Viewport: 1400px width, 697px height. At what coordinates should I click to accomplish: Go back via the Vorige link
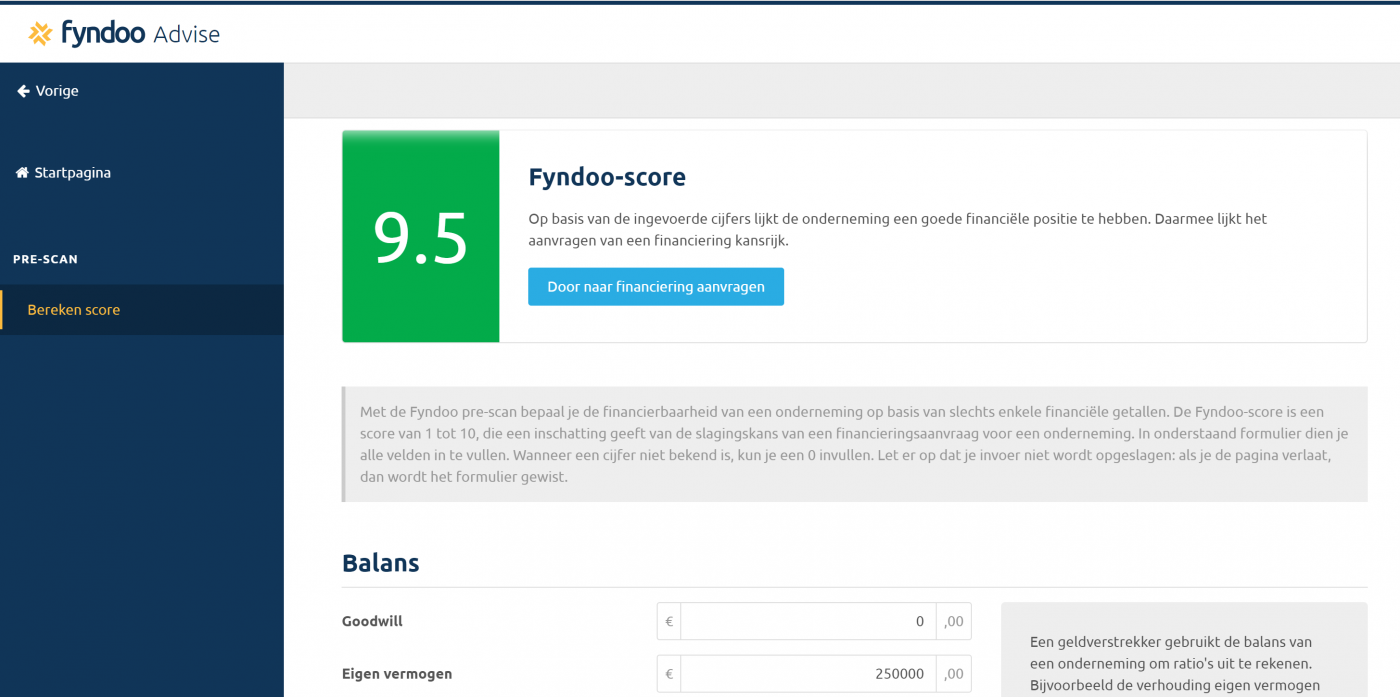click(x=47, y=91)
